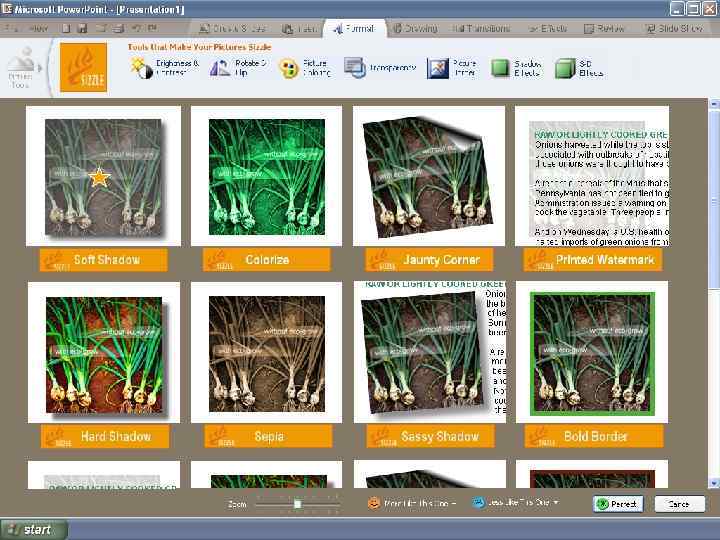Switch to the Format tab
This screenshot has height=540, width=720.
pos(354,28)
